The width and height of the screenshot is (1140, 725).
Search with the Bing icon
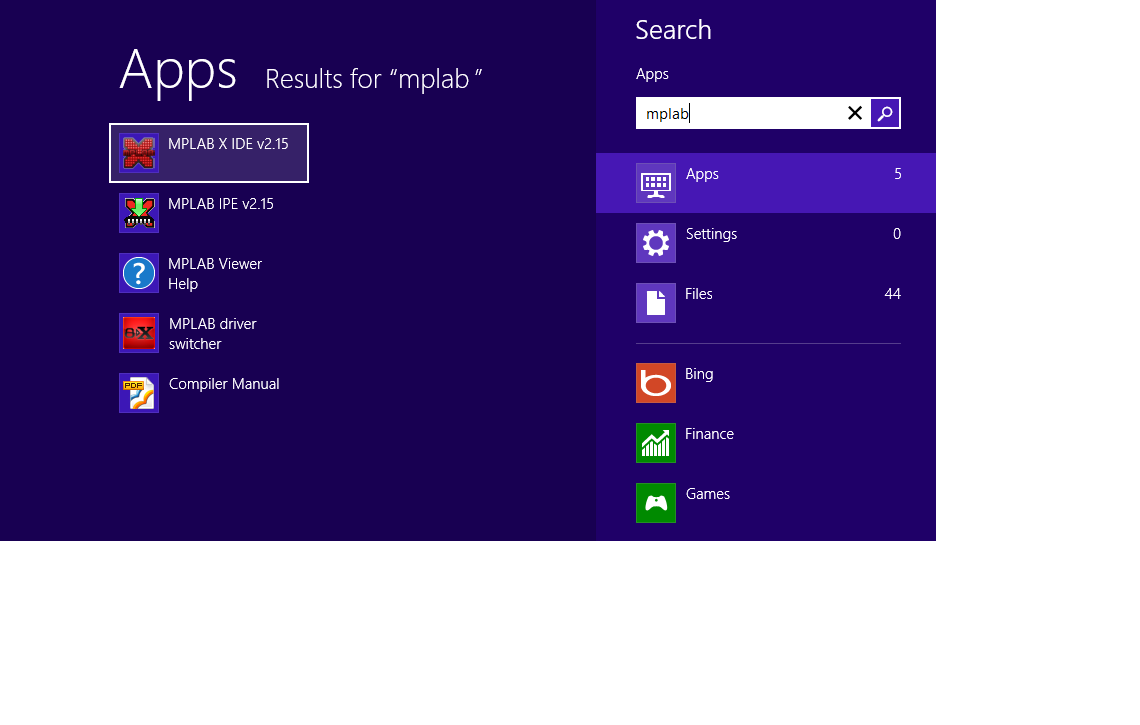pos(656,382)
